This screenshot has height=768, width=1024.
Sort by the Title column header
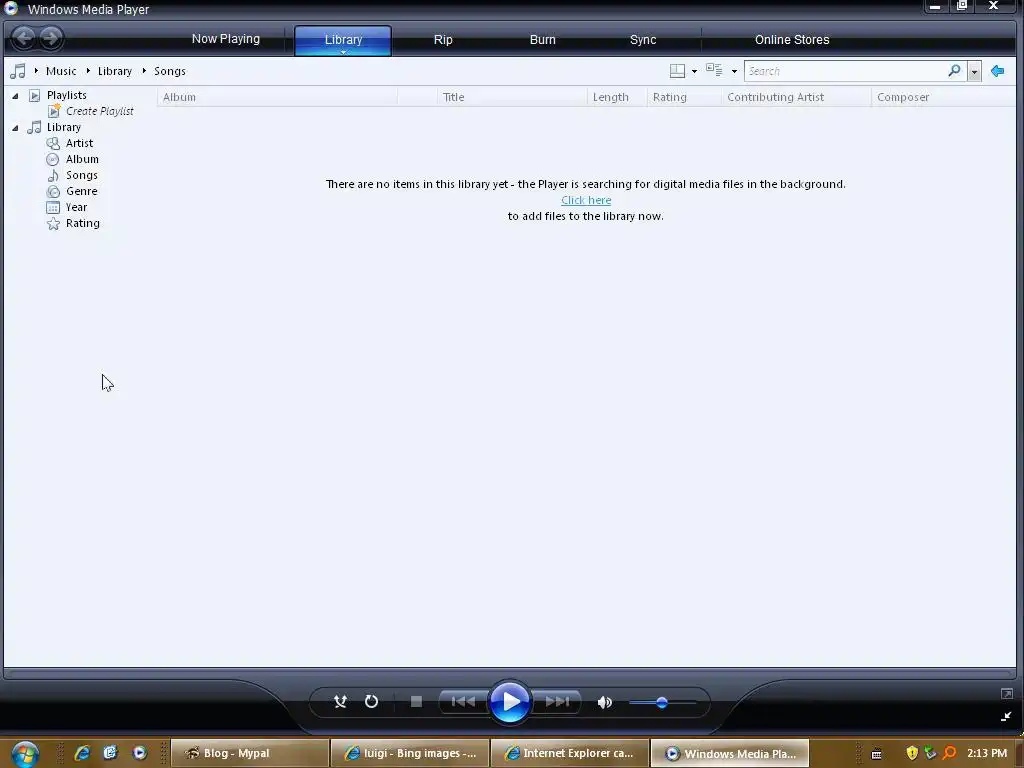tap(512, 97)
